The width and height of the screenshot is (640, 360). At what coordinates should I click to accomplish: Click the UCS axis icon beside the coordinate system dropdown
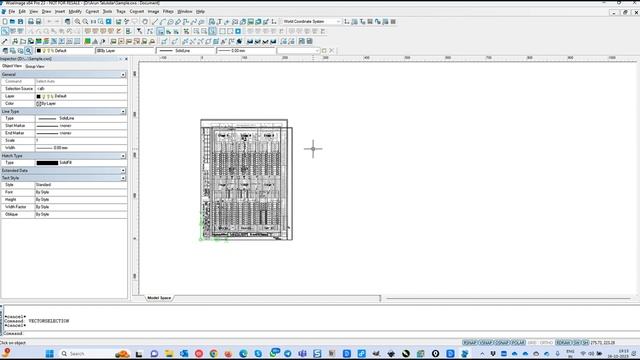[x=347, y=21]
